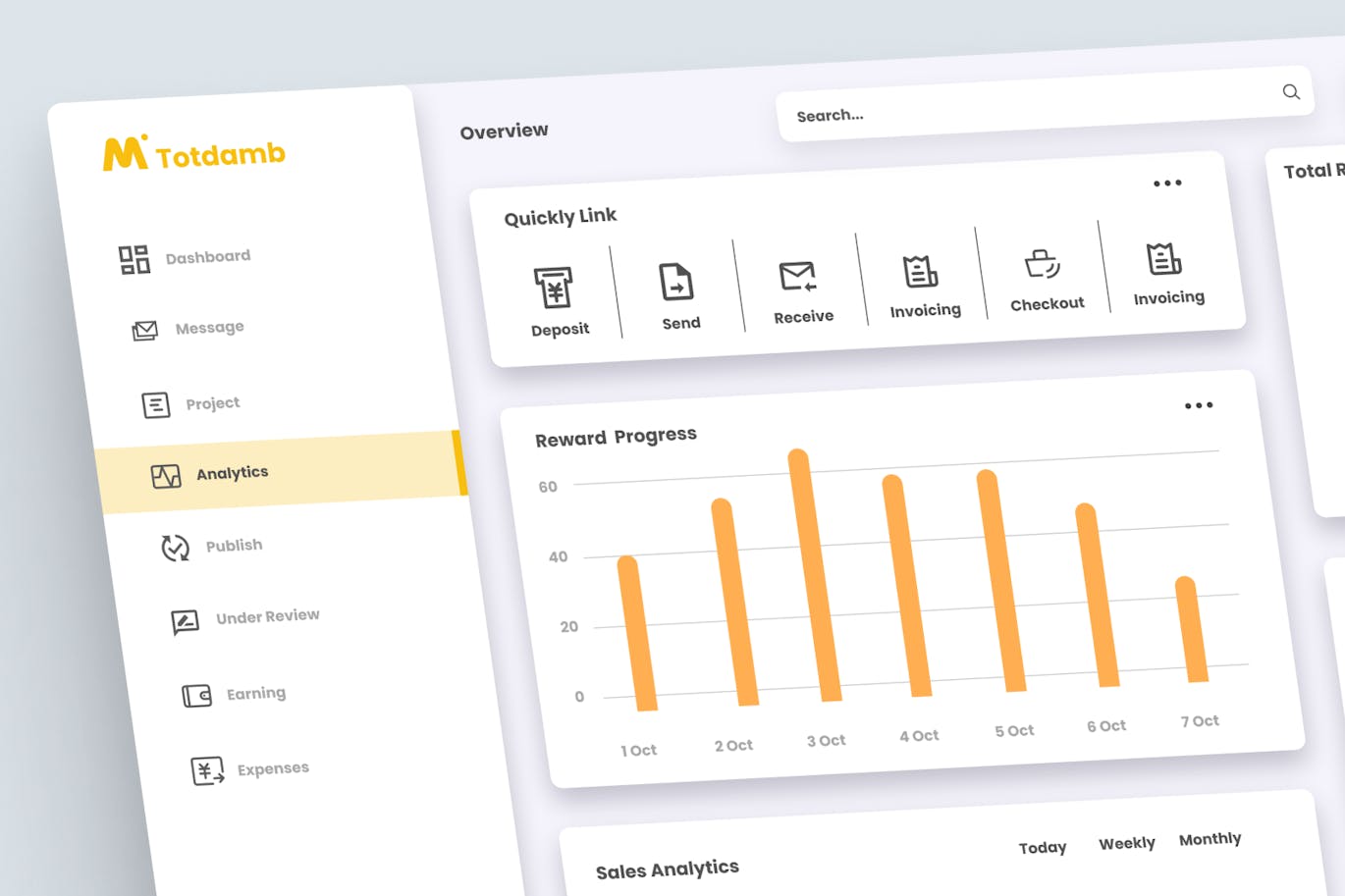Focus the Search input field
The height and width of the screenshot is (896, 1345).
point(1021,110)
